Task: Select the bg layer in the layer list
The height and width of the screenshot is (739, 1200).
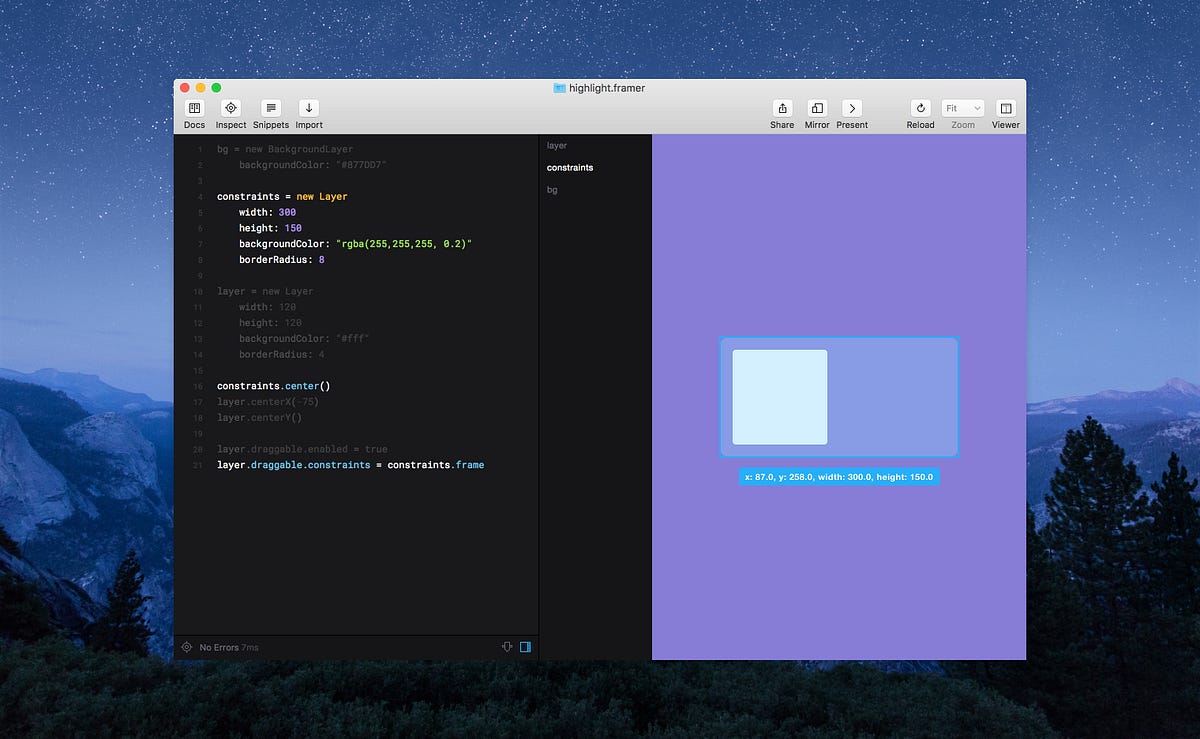Action: 552,189
